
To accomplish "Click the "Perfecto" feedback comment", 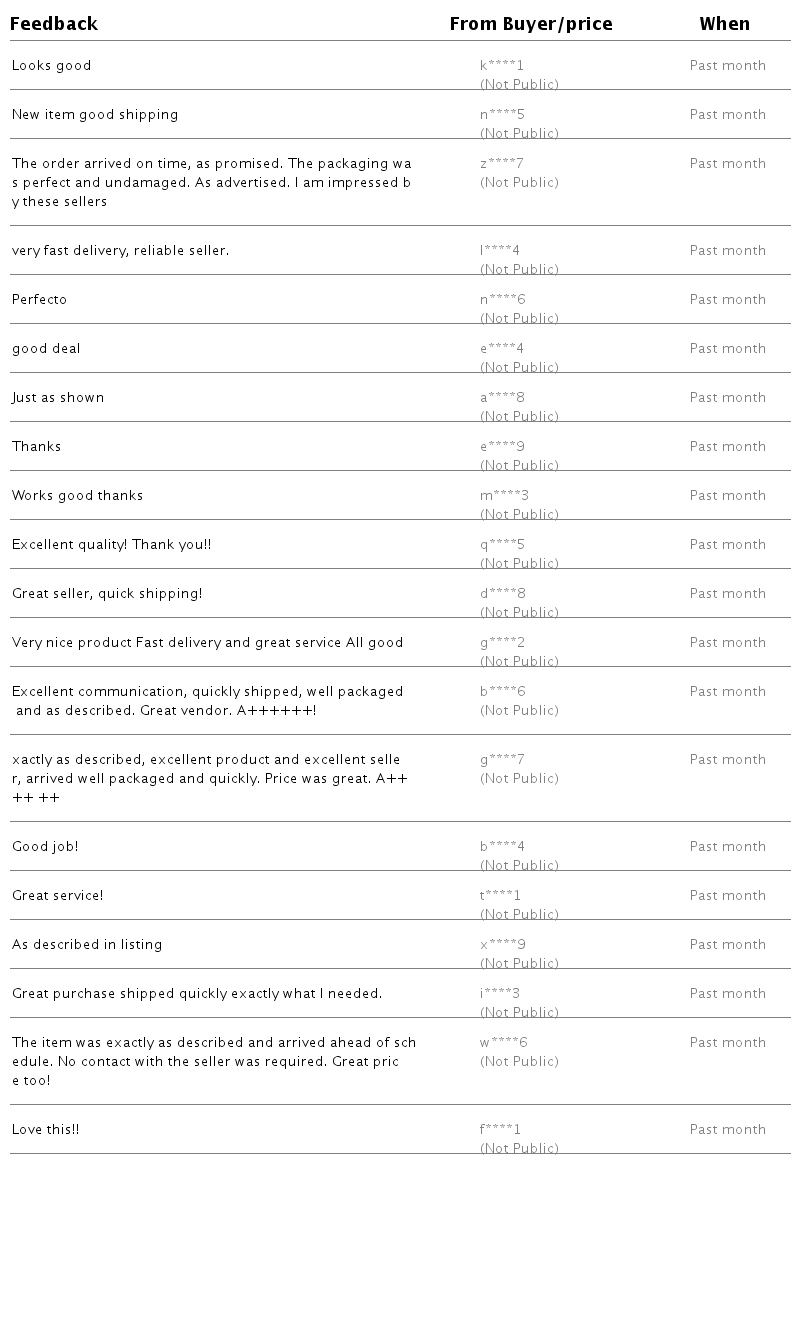I will click(40, 300).
